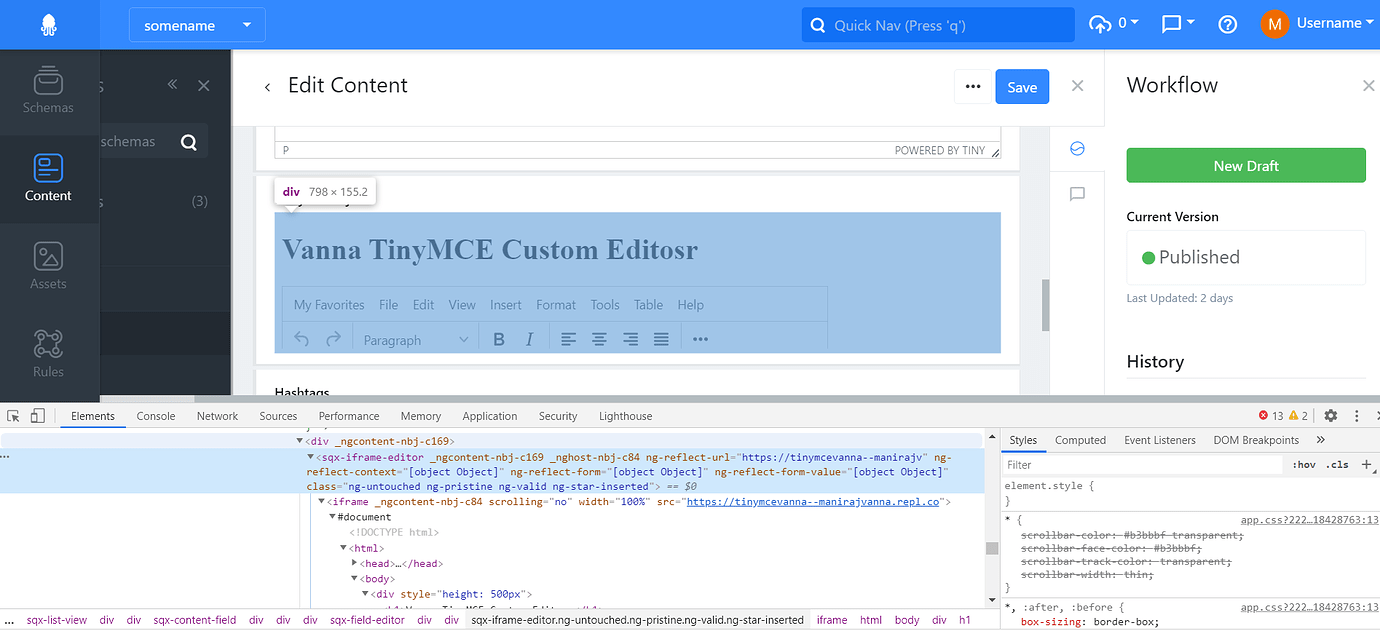Show more Styles pane tabs chevron

(x=1320, y=440)
